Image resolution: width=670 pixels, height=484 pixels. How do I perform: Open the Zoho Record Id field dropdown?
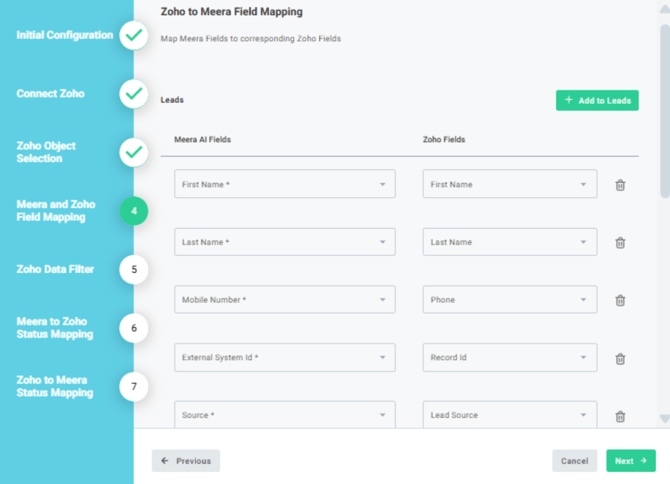(x=510, y=357)
